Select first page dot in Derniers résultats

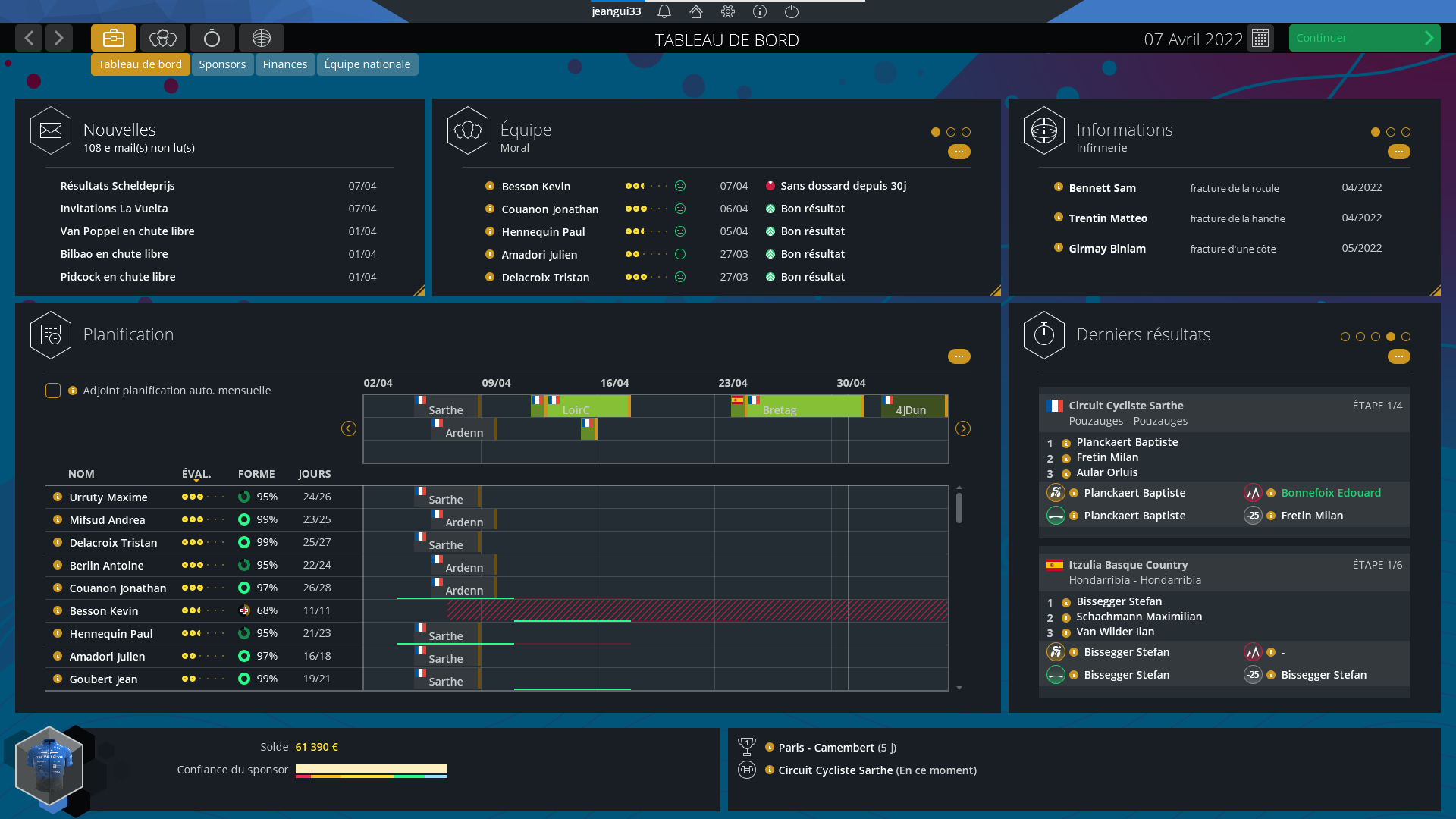click(1345, 337)
